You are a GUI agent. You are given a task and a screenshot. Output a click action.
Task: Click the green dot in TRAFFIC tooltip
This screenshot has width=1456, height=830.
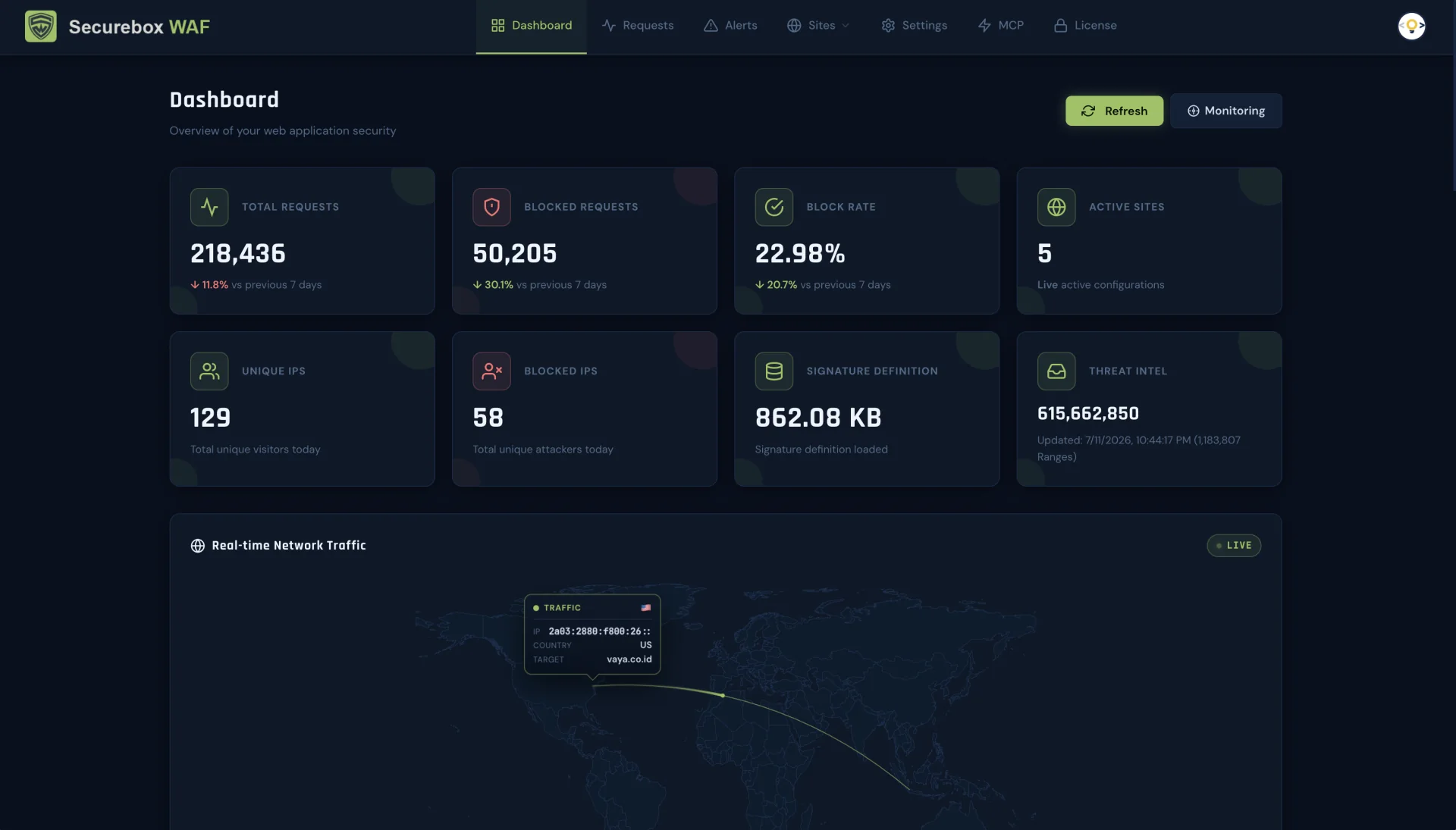pos(536,608)
